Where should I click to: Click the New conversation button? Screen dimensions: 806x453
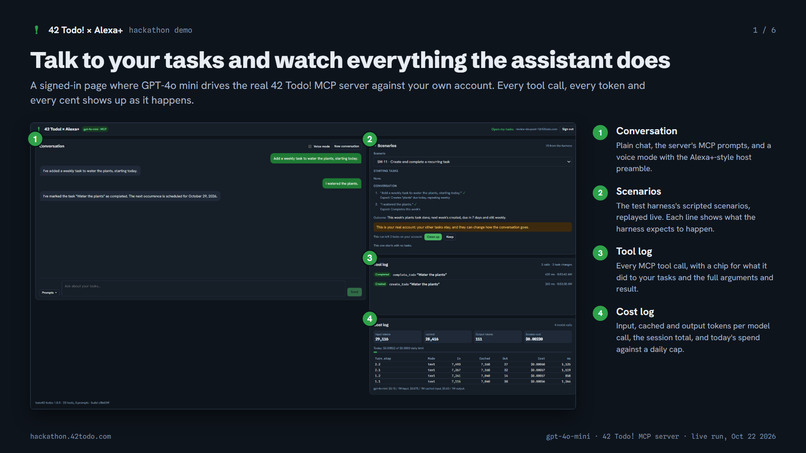tap(346, 147)
